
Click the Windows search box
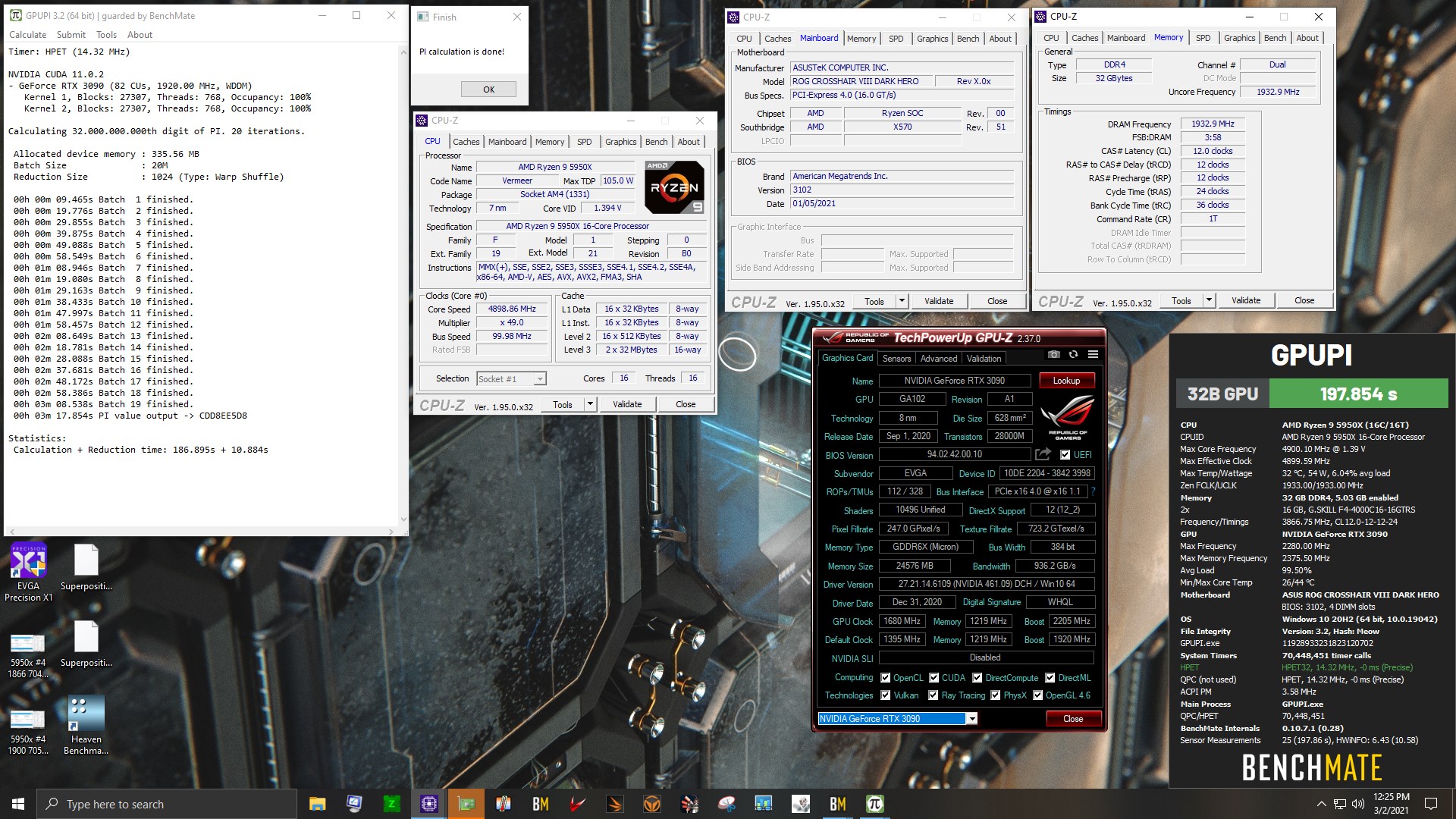(167, 804)
